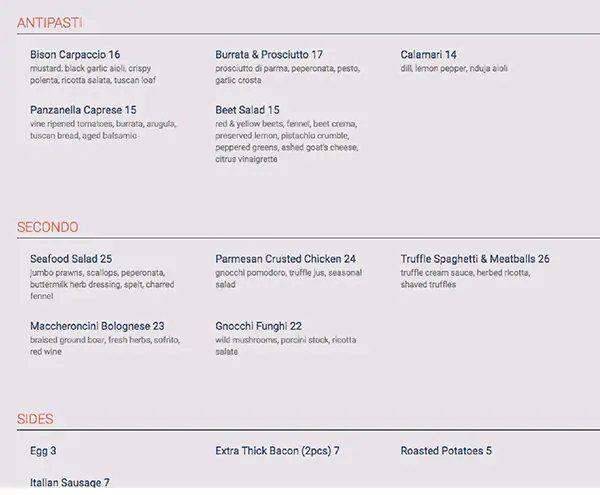Choose Extra Thick Bacon (2pcs) 7

277,451
